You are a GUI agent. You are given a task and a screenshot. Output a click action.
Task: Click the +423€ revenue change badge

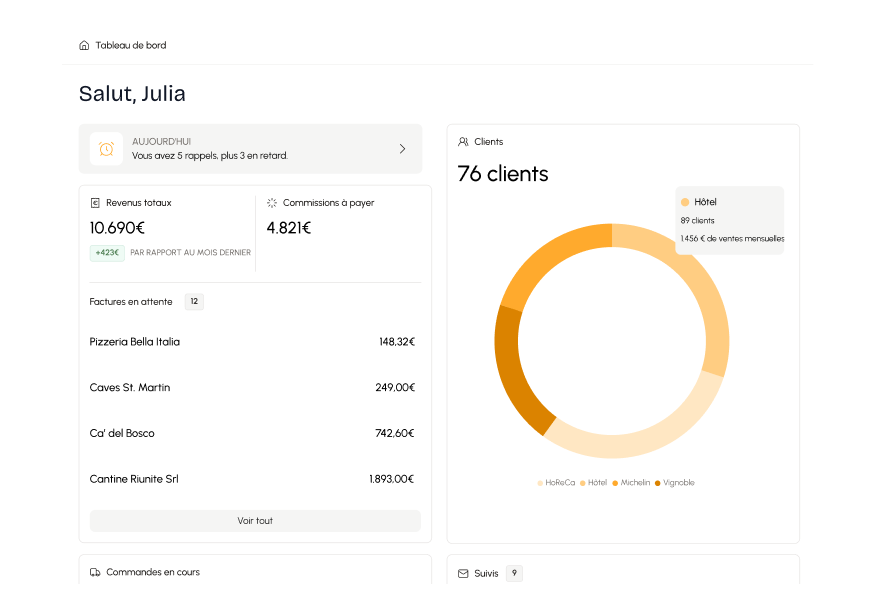(107, 253)
